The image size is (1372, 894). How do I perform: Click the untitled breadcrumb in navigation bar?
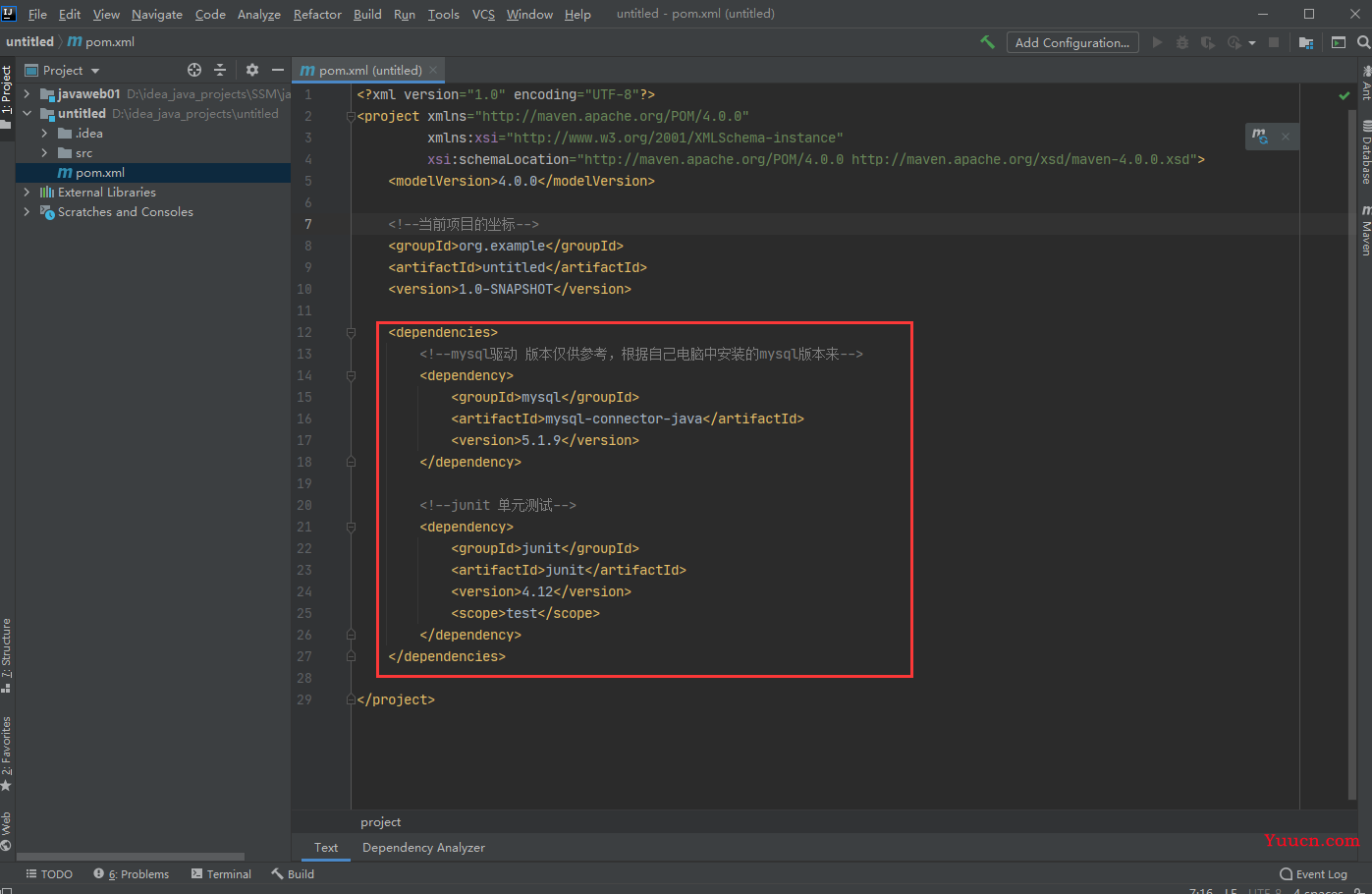pos(29,41)
